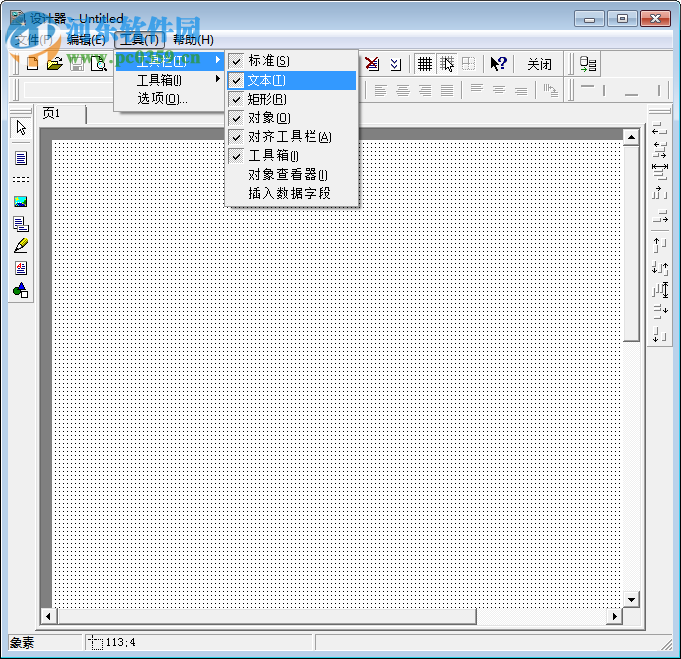The height and width of the screenshot is (659, 681).
Task: Insert a text rectangle object tool
Action: 21,158
